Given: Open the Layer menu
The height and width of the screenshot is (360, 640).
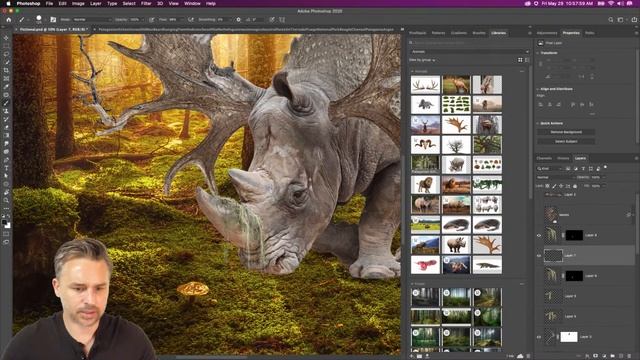Looking at the screenshot, I should pos(96,3).
